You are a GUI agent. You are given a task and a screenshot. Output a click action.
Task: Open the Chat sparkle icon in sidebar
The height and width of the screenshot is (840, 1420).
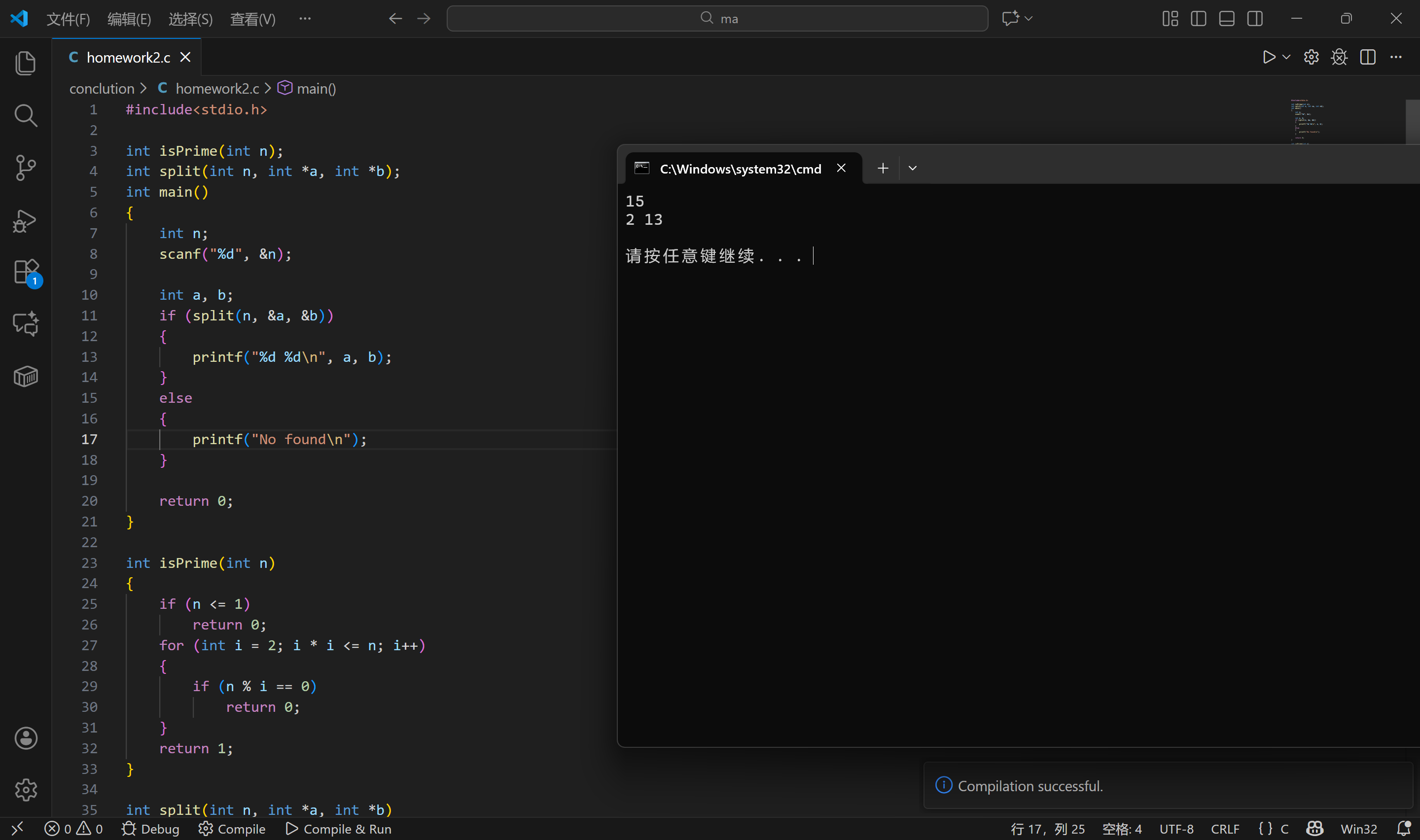click(x=26, y=324)
